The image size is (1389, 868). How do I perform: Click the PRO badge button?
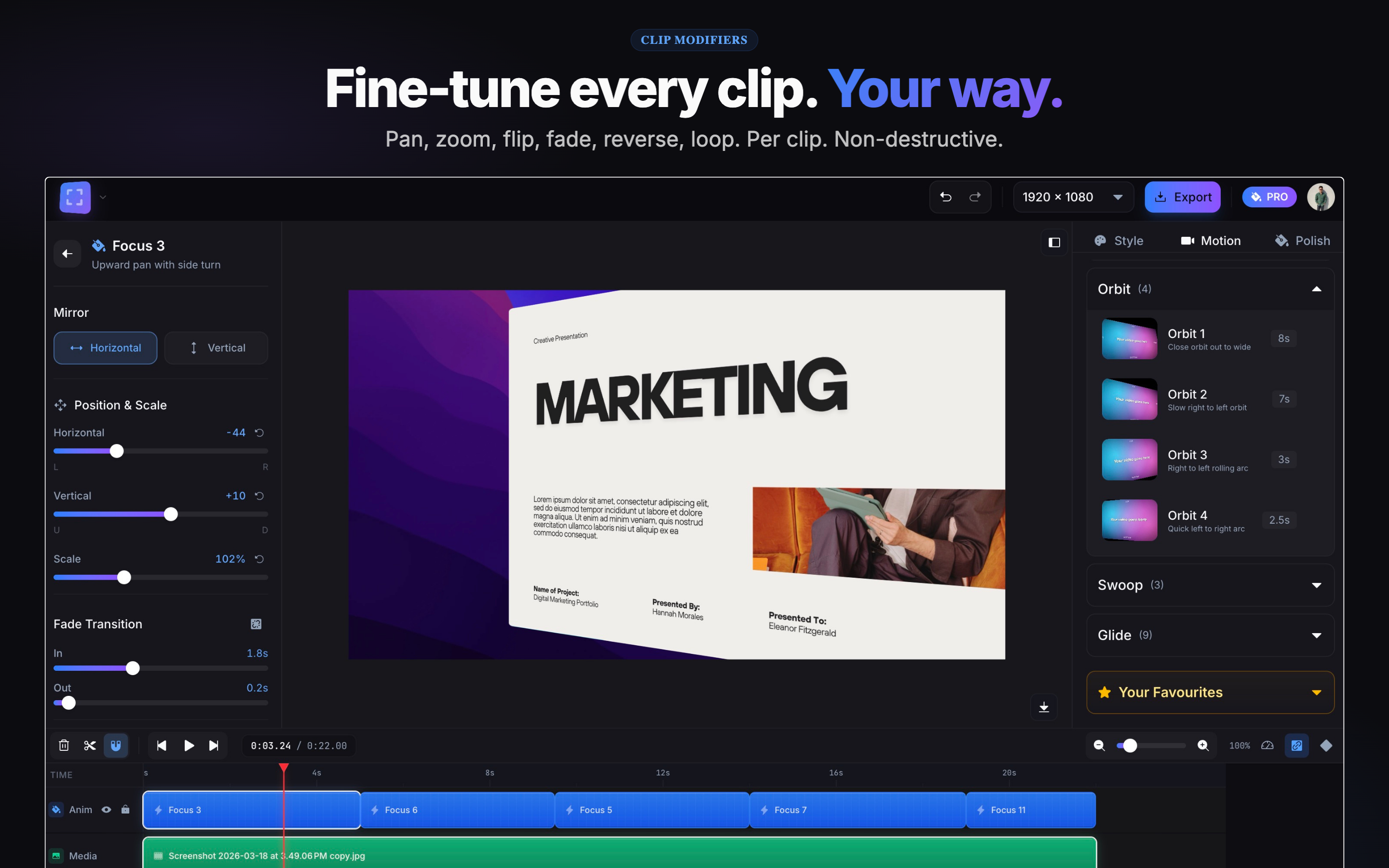[1269, 197]
